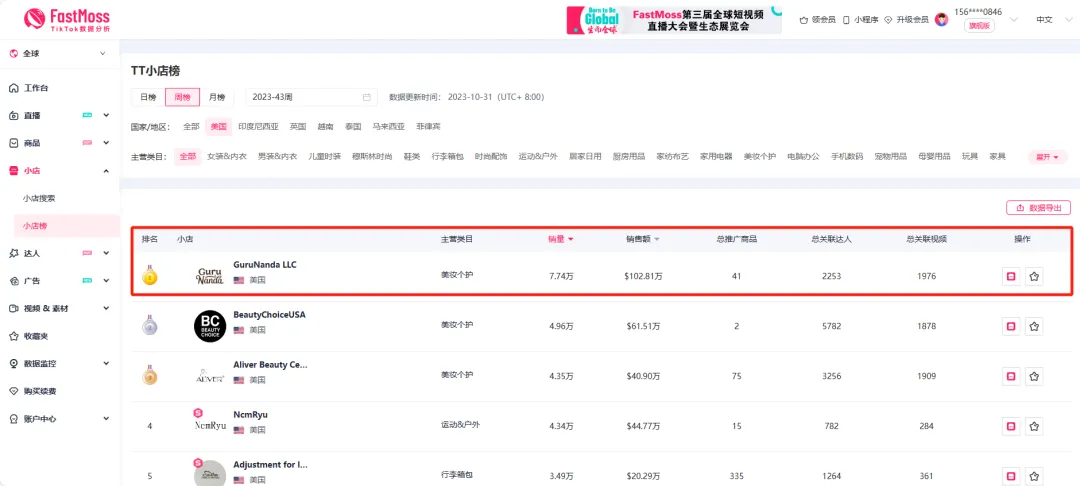The width and height of the screenshot is (1080, 486).
Task: Filter region by 全部
Action: click(x=191, y=127)
